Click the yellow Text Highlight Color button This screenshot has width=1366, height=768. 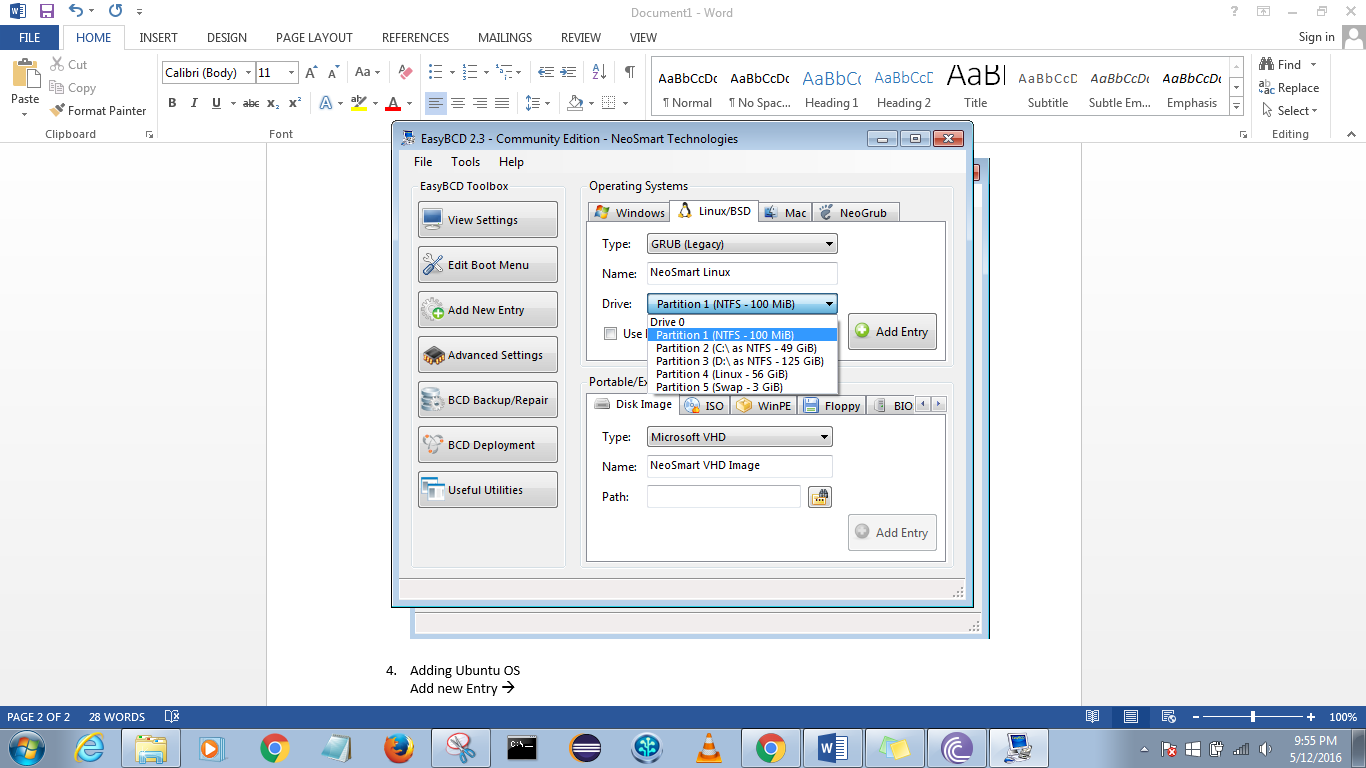click(358, 103)
